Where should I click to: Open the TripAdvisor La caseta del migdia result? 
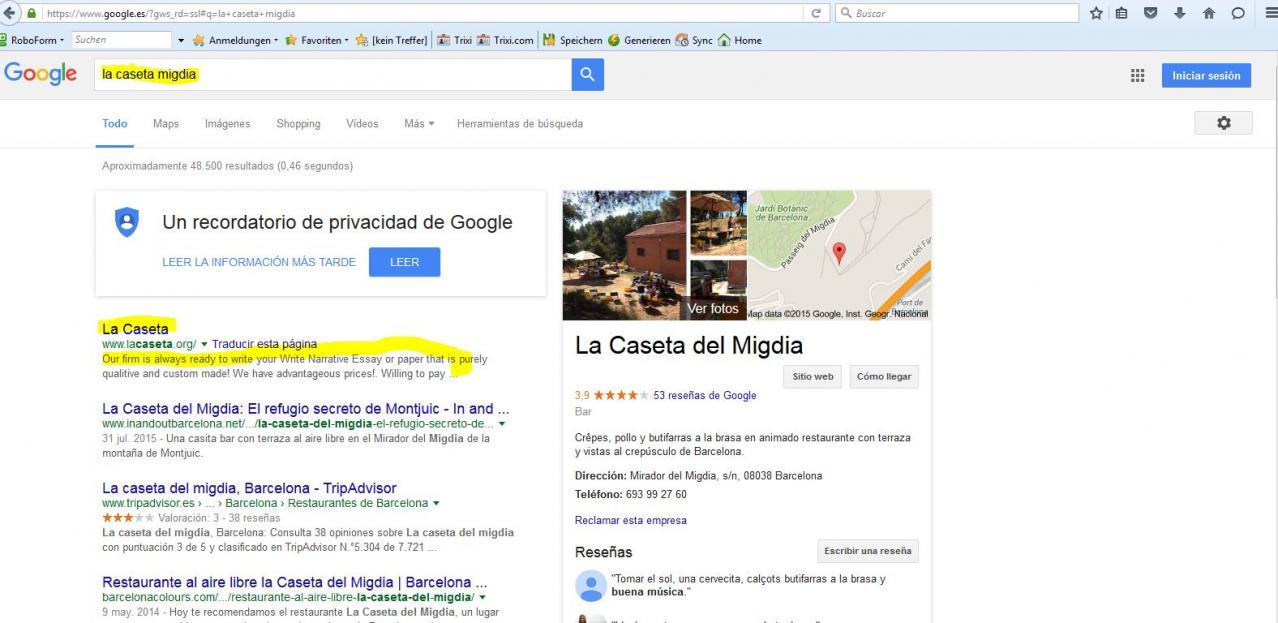tap(249, 488)
